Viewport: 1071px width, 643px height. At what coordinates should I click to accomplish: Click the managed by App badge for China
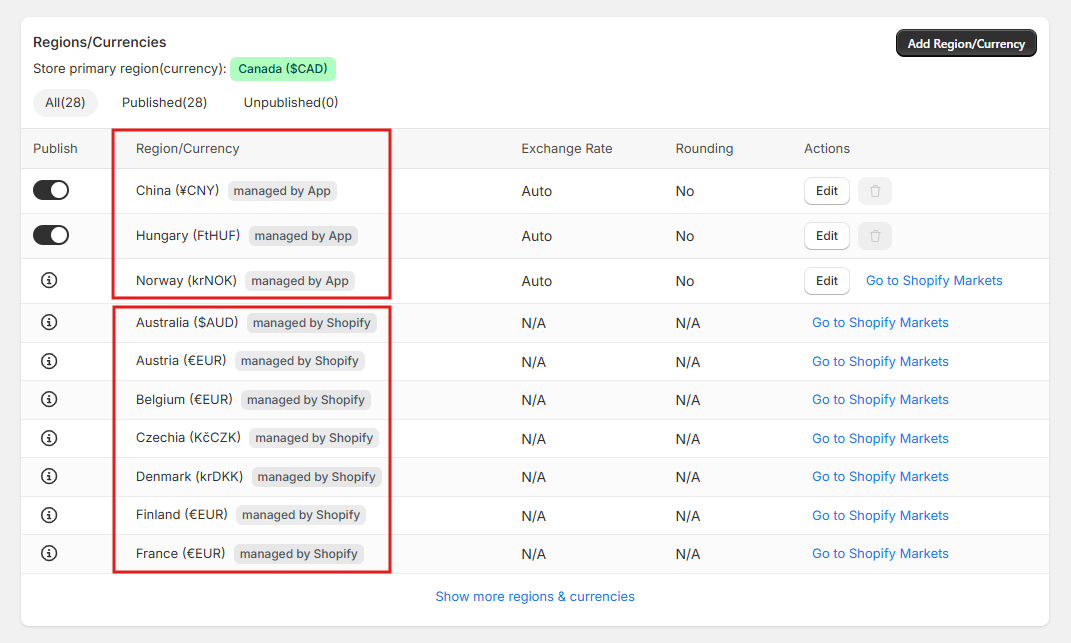tap(282, 191)
